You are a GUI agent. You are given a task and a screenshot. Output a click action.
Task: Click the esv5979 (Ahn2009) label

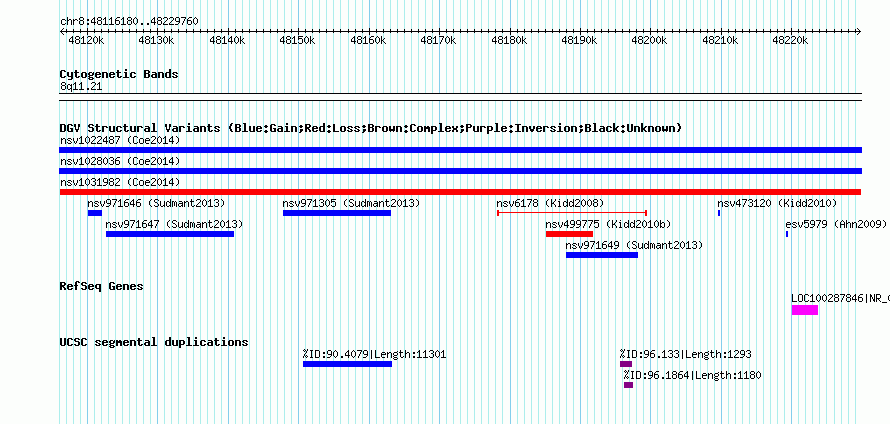click(836, 224)
